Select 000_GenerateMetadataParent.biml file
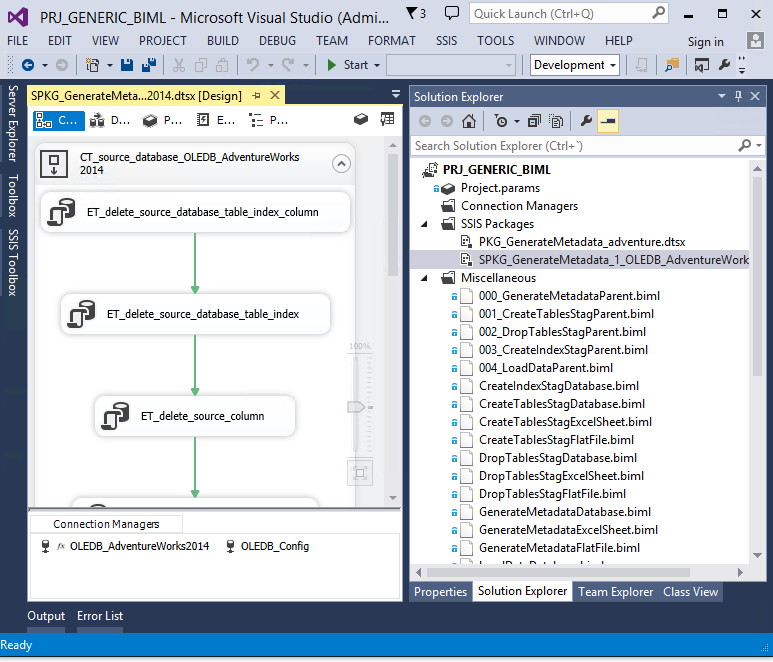773x662 pixels. coord(569,296)
